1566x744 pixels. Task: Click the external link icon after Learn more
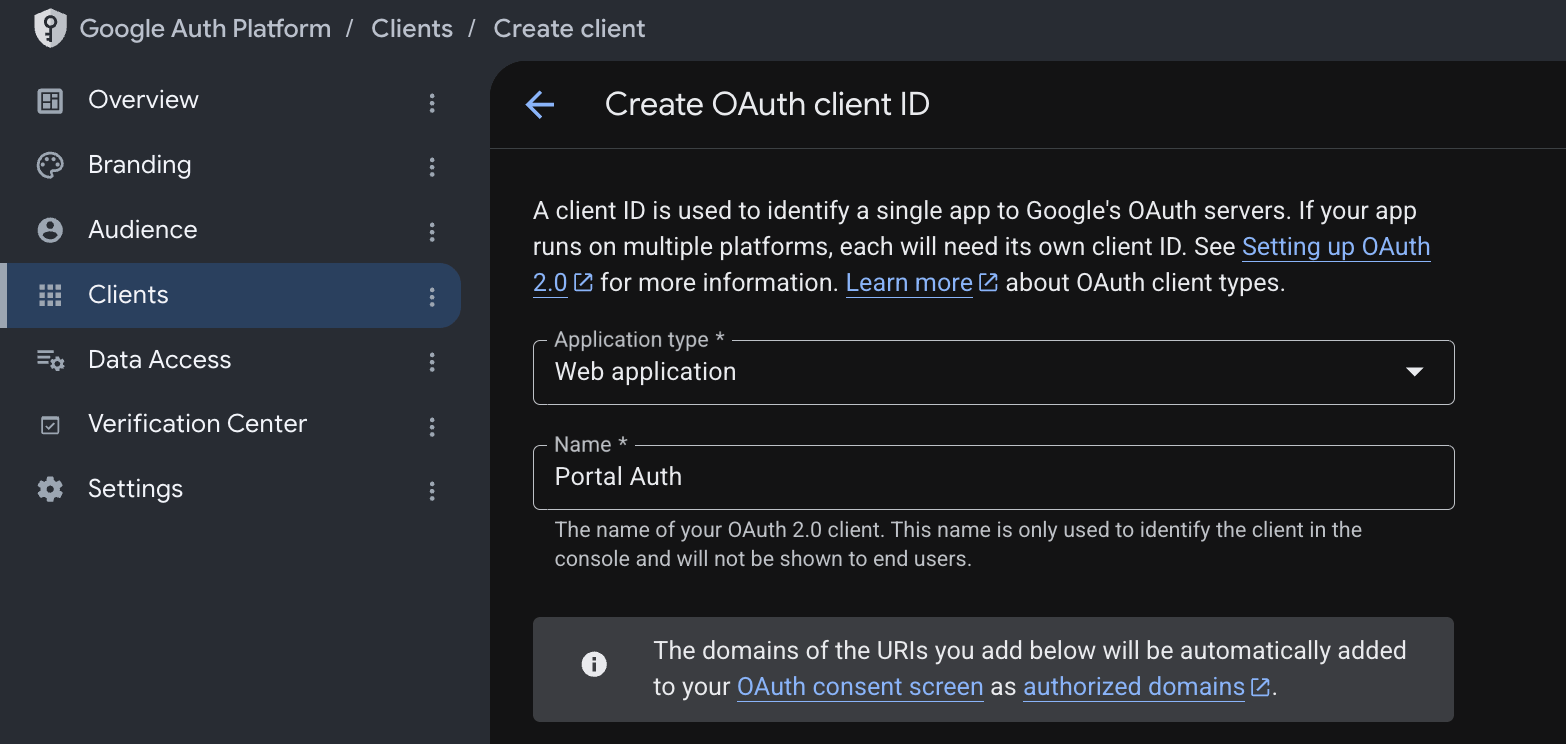[x=988, y=283]
